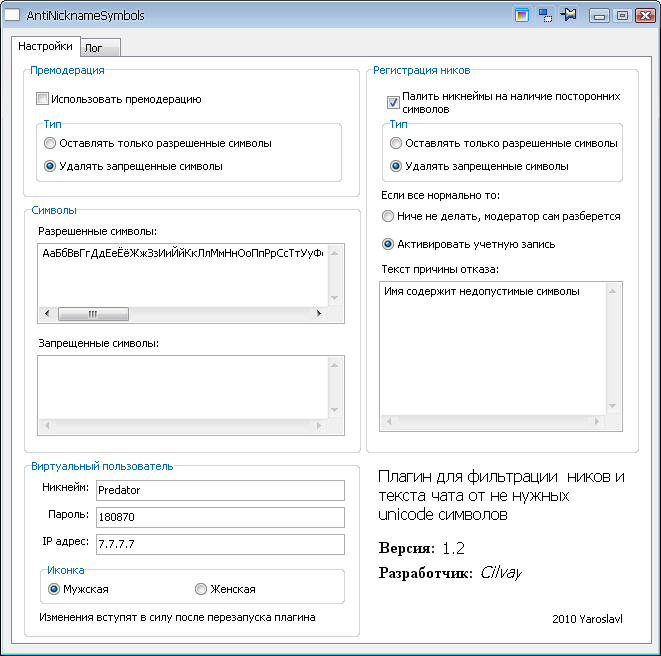Click the blue overlapping squares title-bar icon
661x656 pixels.
coord(546,15)
